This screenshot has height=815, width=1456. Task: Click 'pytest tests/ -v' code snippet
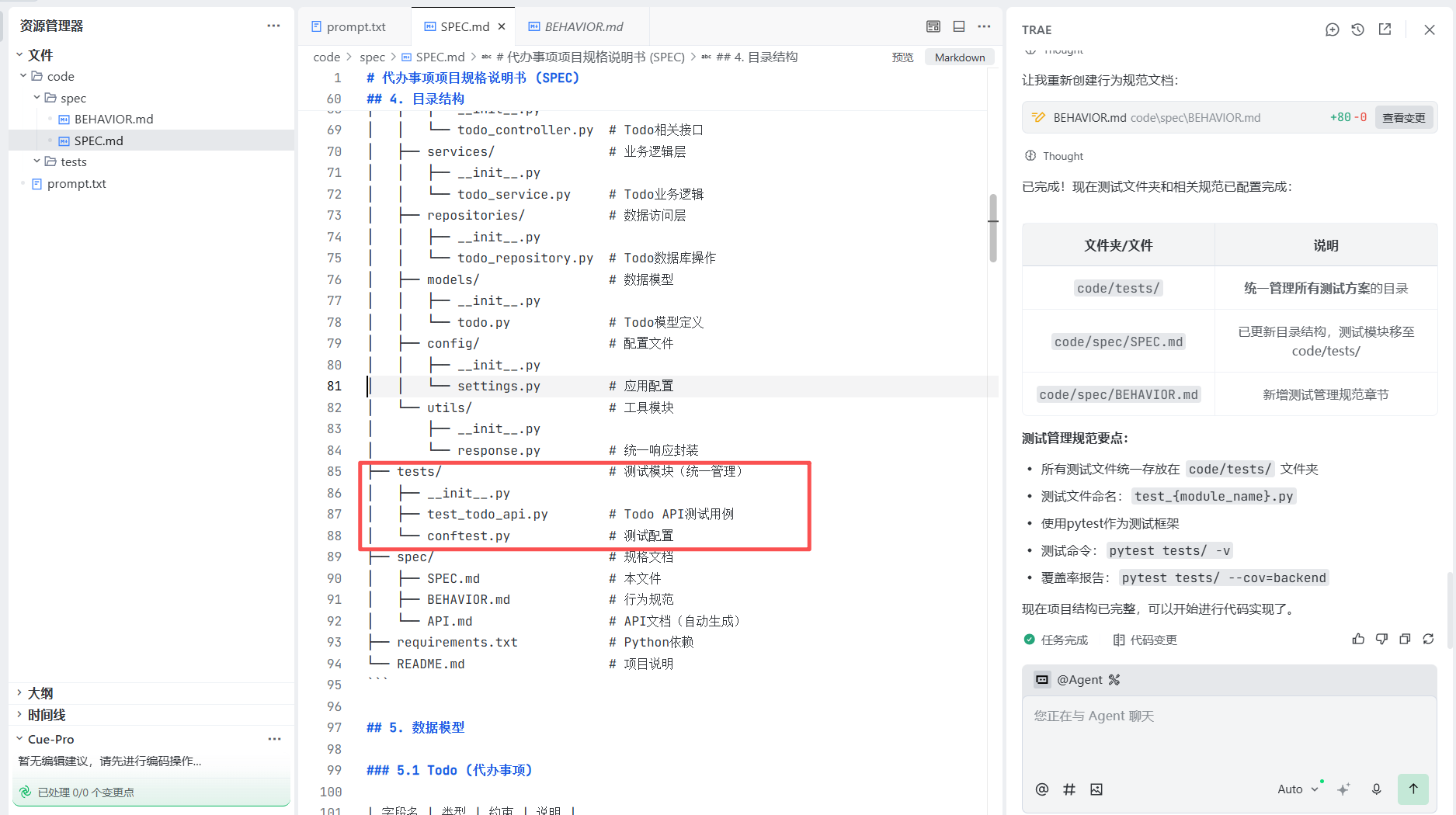(1169, 550)
